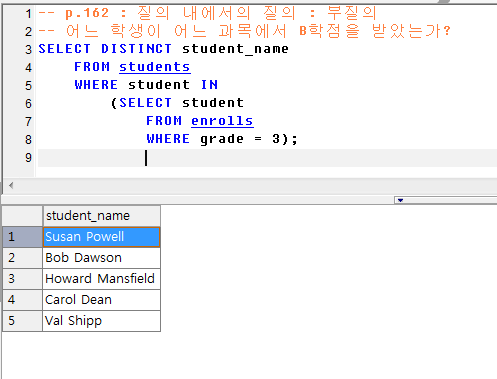The height and width of the screenshot is (379, 497).
Task: Click the grid corner select-all cell
Action: (x=23, y=216)
